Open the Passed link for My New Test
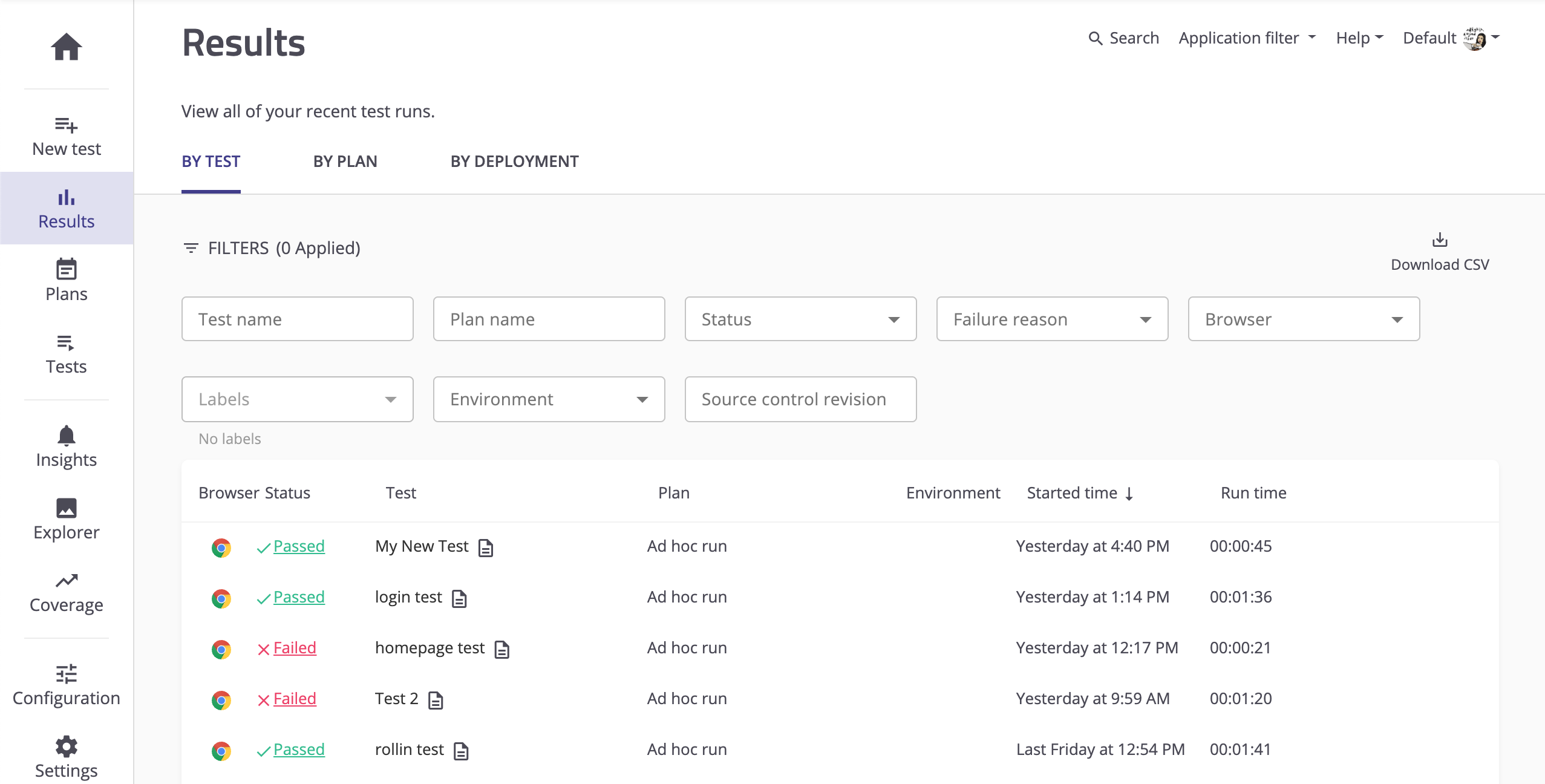The image size is (1545, 784). (x=299, y=546)
